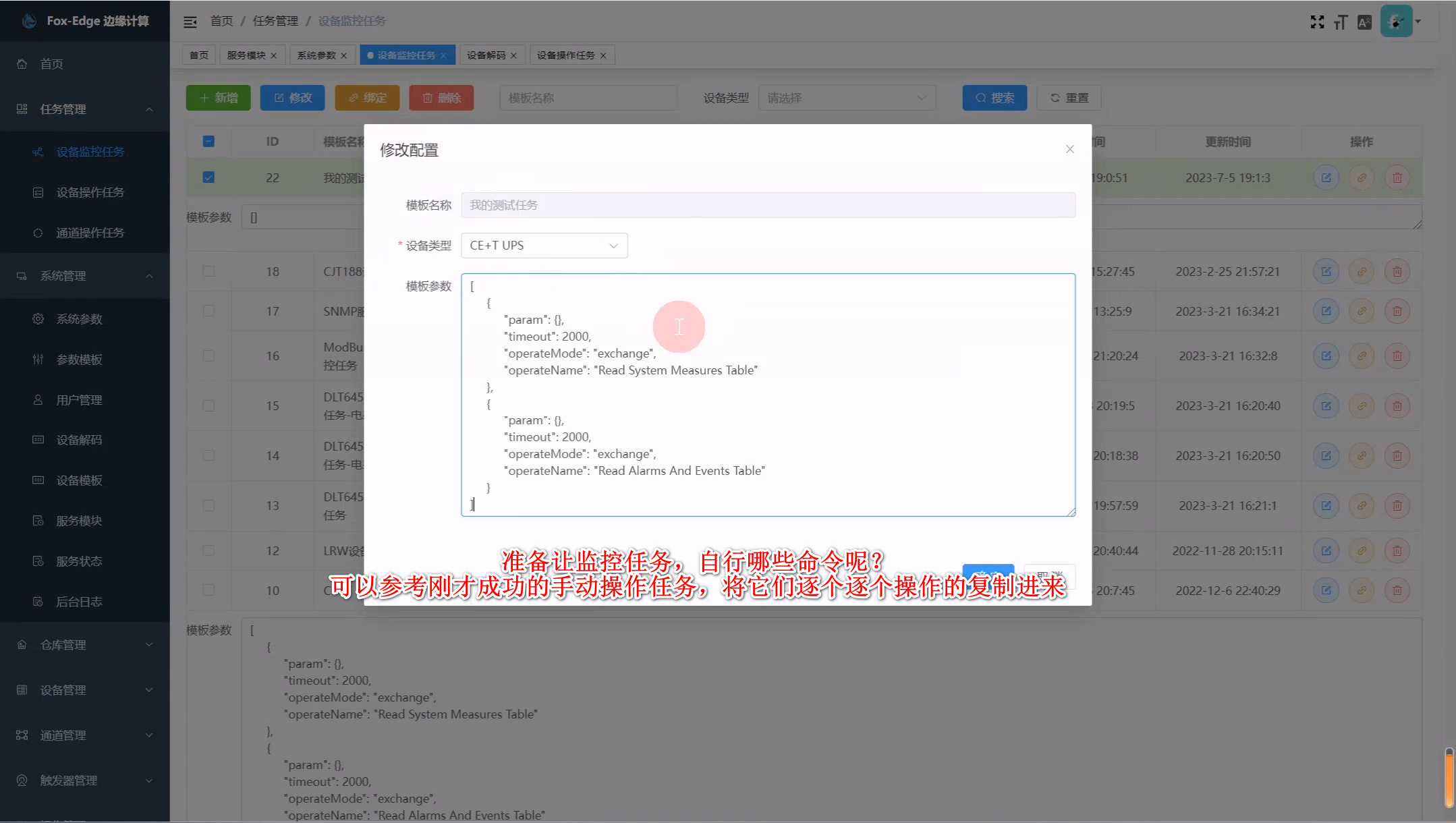Switch to the 首页 tab
The height and width of the screenshot is (823, 1456).
click(198, 55)
